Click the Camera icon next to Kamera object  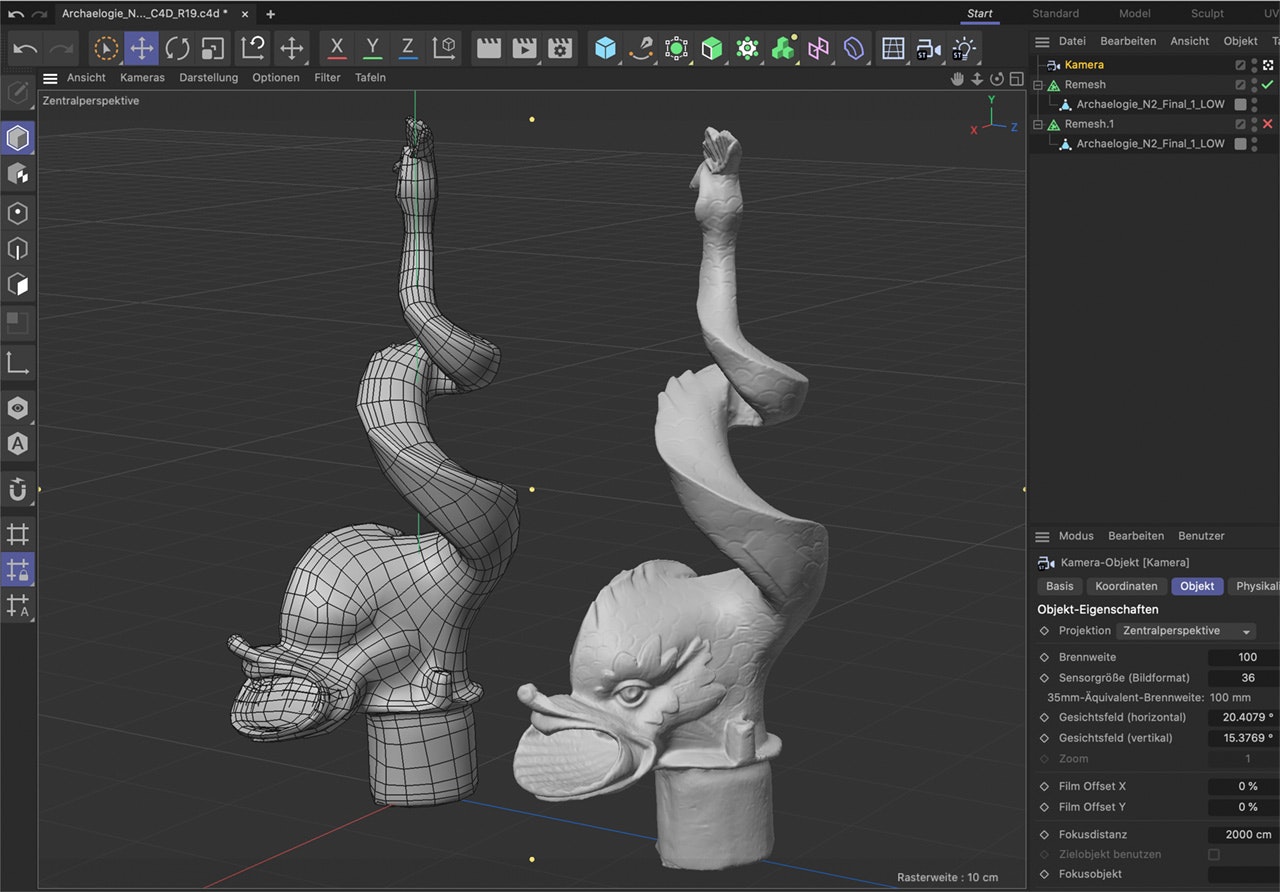click(1052, 63)
